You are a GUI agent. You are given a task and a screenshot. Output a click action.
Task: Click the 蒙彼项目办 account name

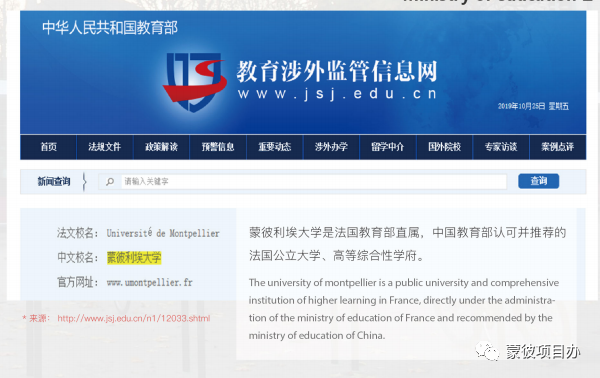[x=543, y=352]
